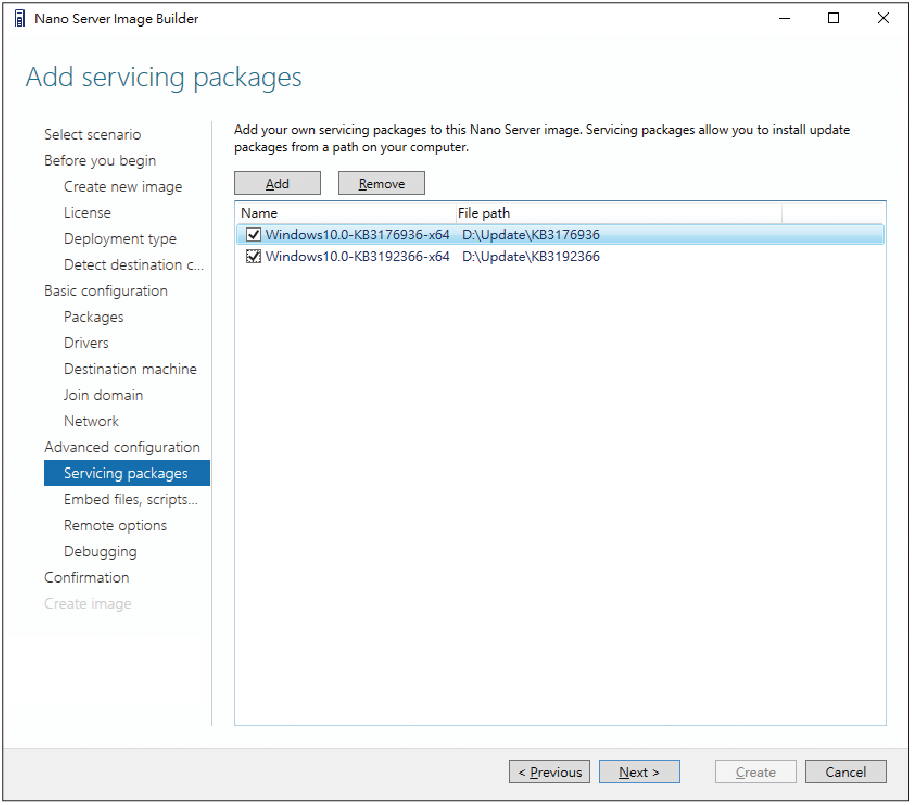Select Destination machine in the sidebar
This screenshot has width=912, height=805.
pos(130,369)
